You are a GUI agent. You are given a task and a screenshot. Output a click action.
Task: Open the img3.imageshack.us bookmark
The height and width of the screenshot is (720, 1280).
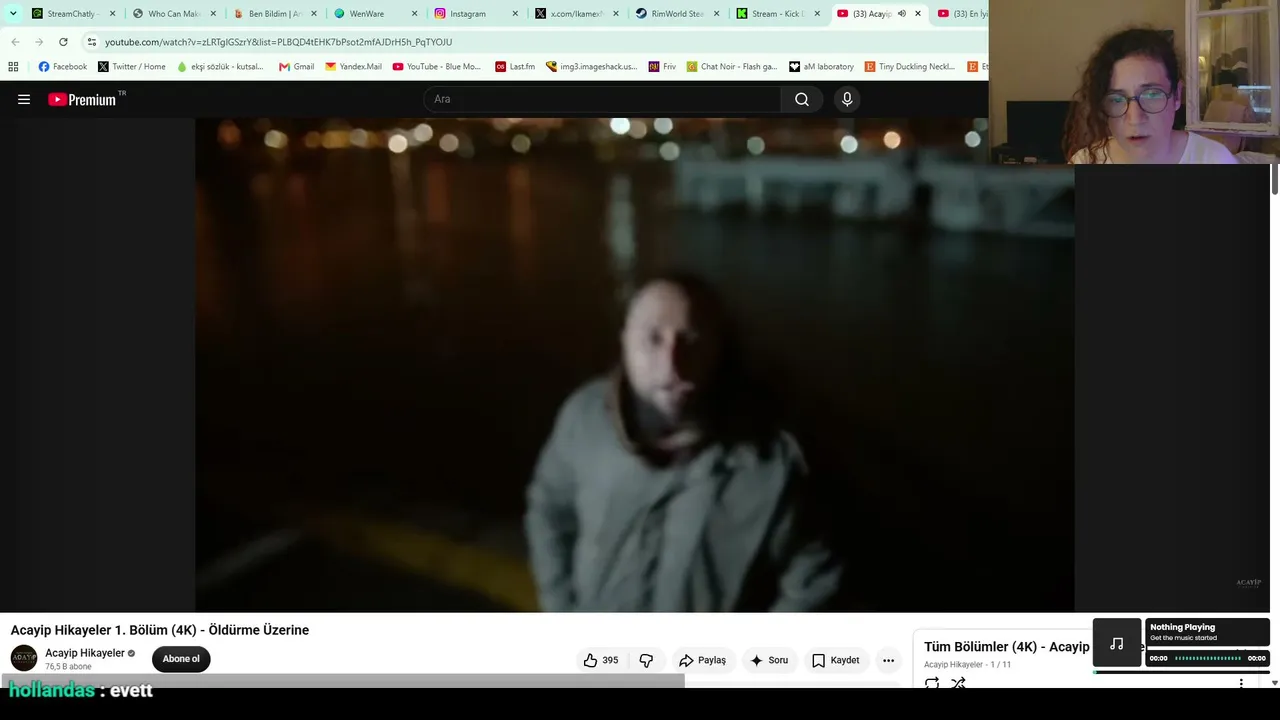591,67
